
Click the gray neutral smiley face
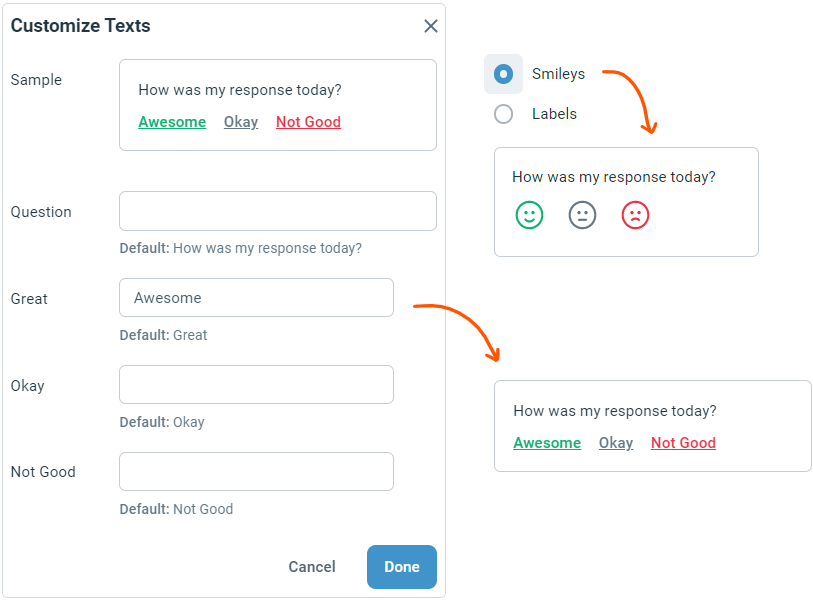(582, 215)
